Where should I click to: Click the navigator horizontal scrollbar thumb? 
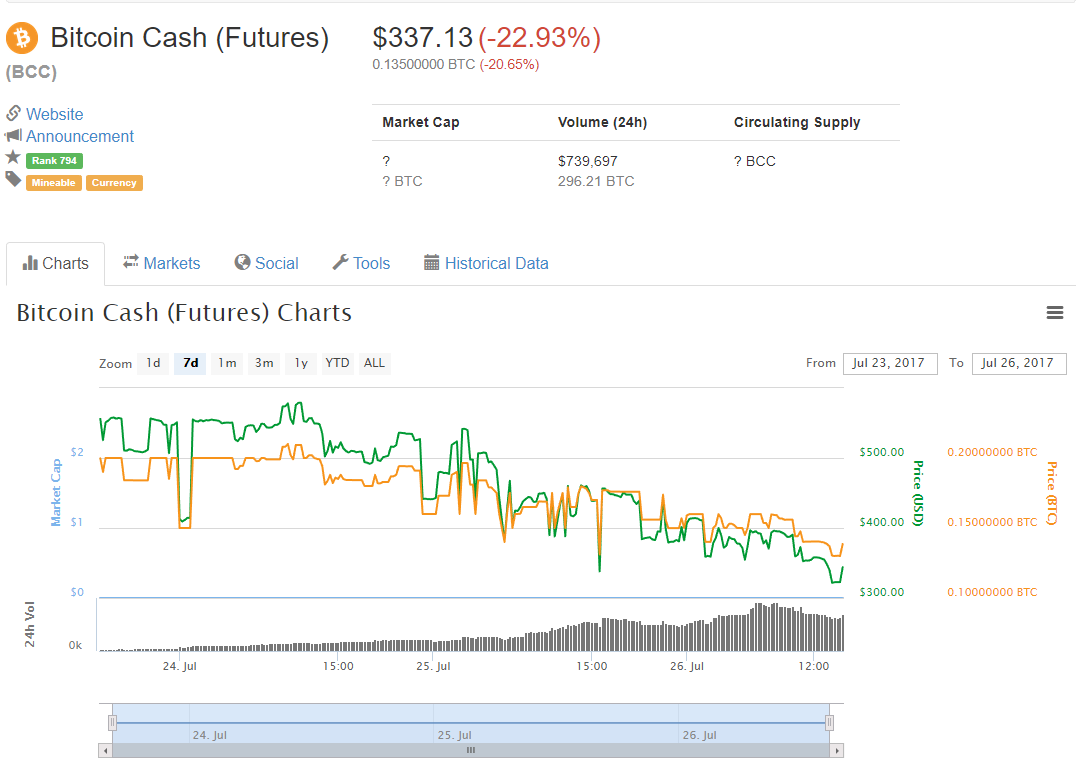point(471,751)
